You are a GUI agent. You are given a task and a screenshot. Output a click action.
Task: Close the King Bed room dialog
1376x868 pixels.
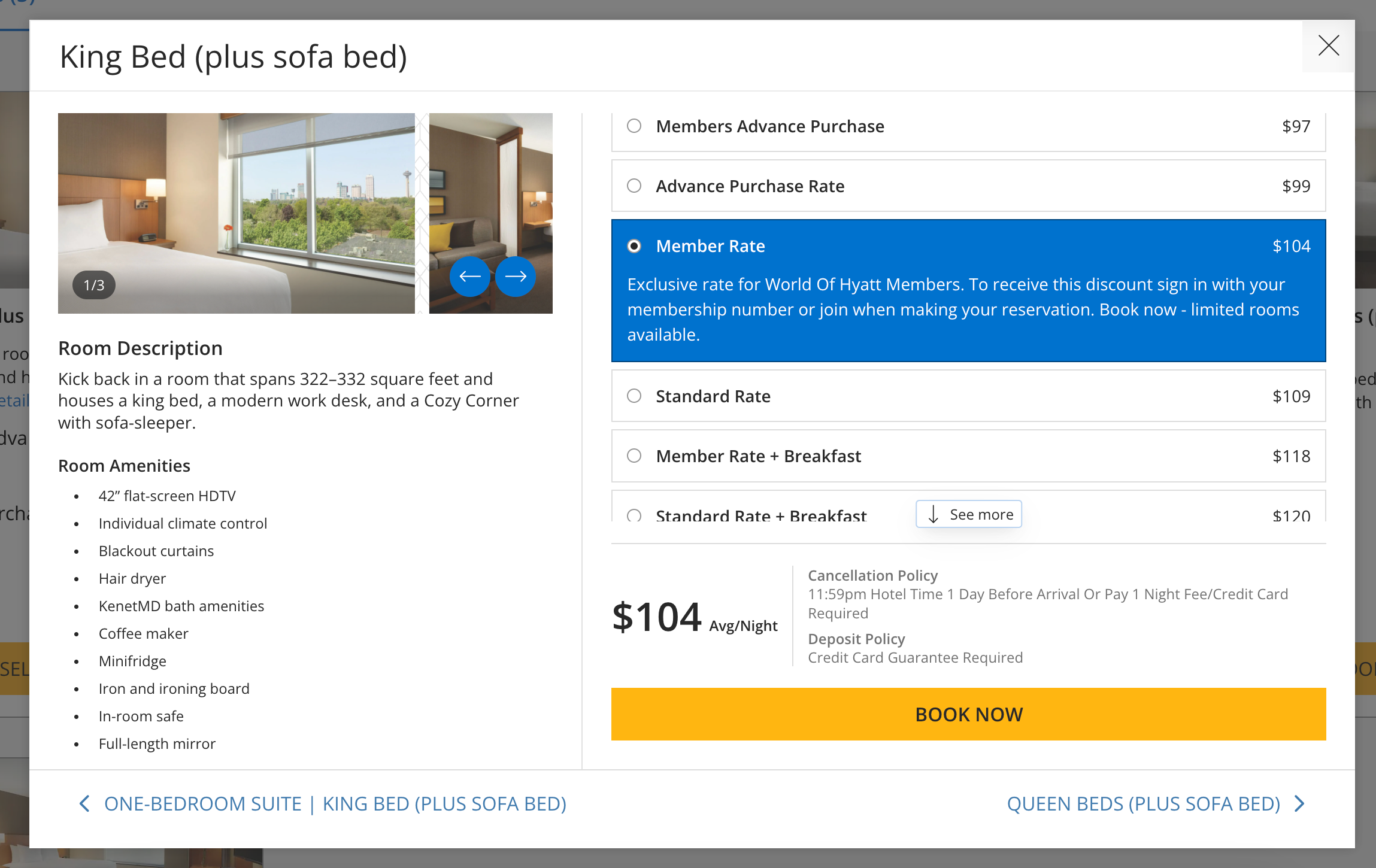pos(1328,46)
